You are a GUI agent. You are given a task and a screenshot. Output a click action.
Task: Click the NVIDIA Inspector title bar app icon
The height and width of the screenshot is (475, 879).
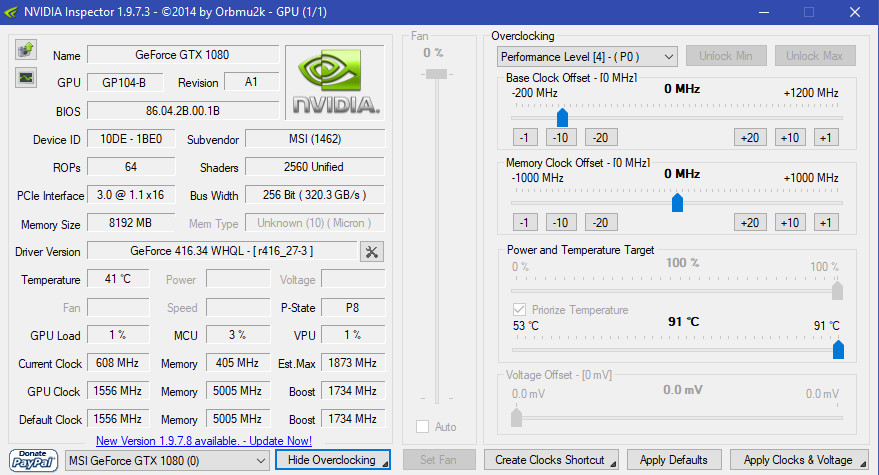click(x=11, y=12)
